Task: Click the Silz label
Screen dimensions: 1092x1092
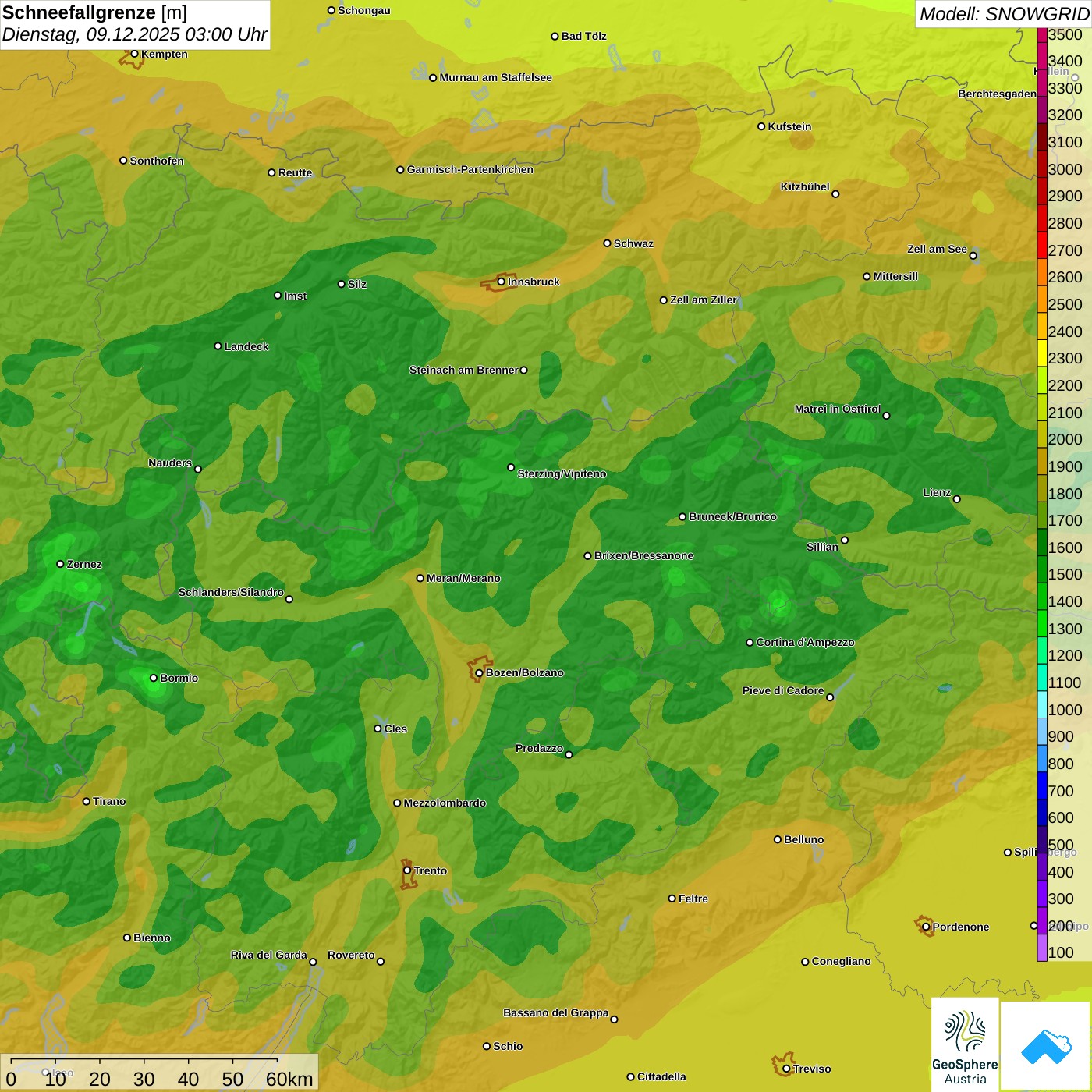Action: point(356,284)
